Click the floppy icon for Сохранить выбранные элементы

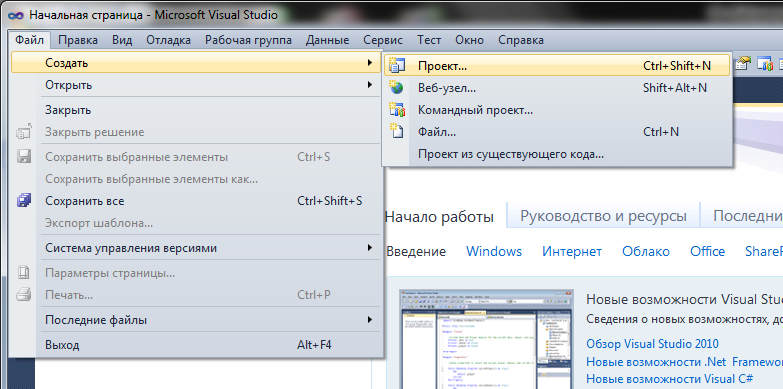(x=23, y=157)
